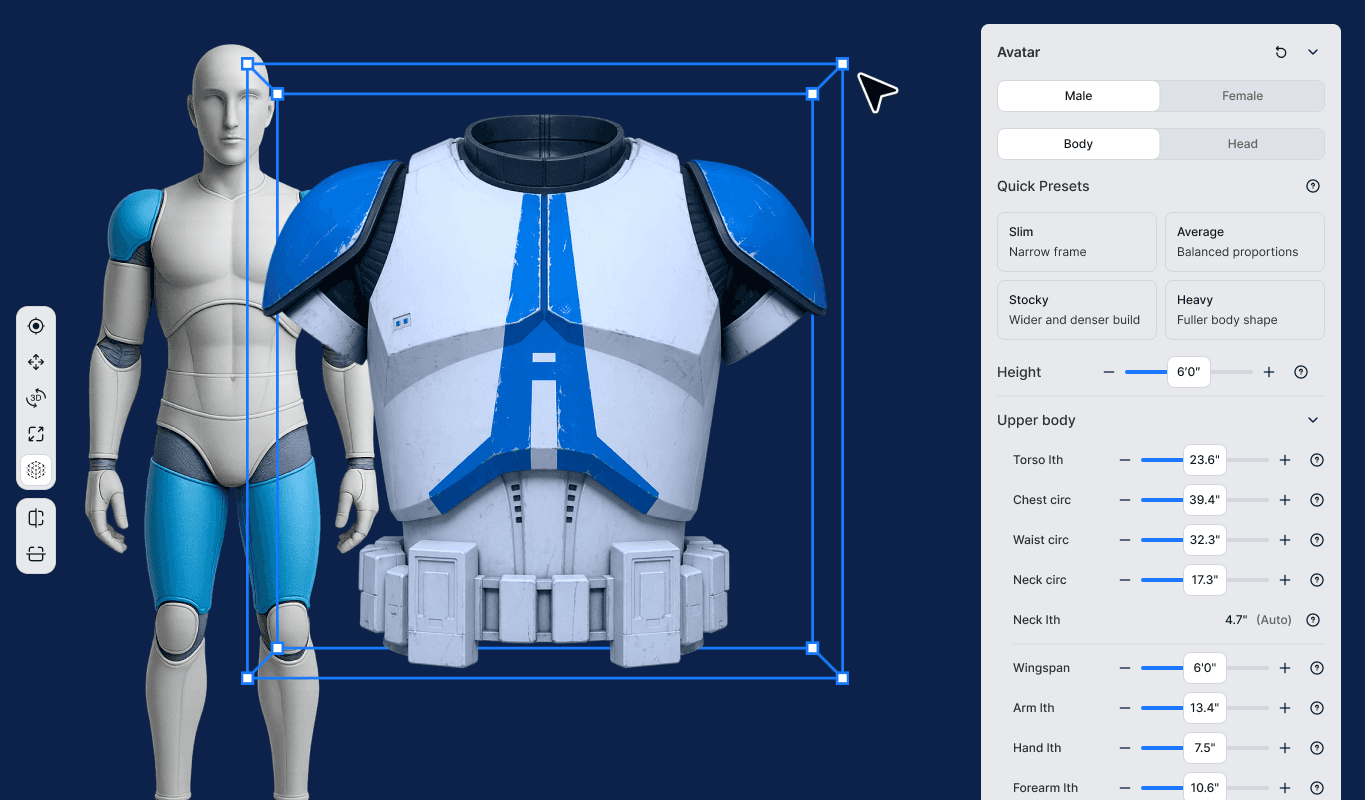This screenshot has height=800, width=1365.
Task: Increase Forearm lth value
Action: click(x=1285, y=788)
